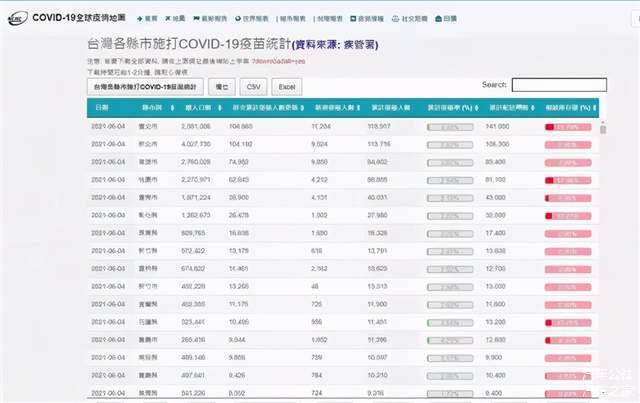Image resolution: width=640 pixels, height=403 pixels.
Task: Click the last navigation item's bag icon
Action: point(438,19)
